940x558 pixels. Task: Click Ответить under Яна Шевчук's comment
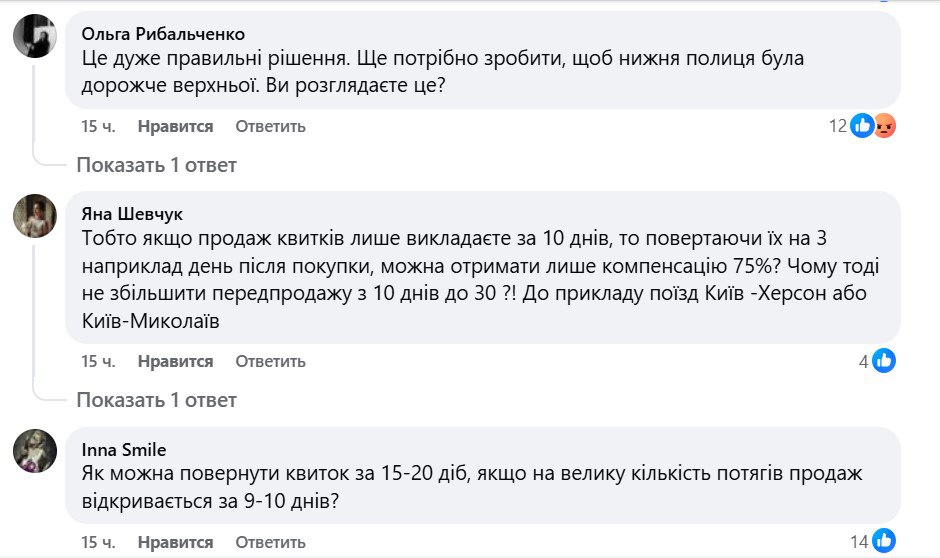tap(270, 362)
